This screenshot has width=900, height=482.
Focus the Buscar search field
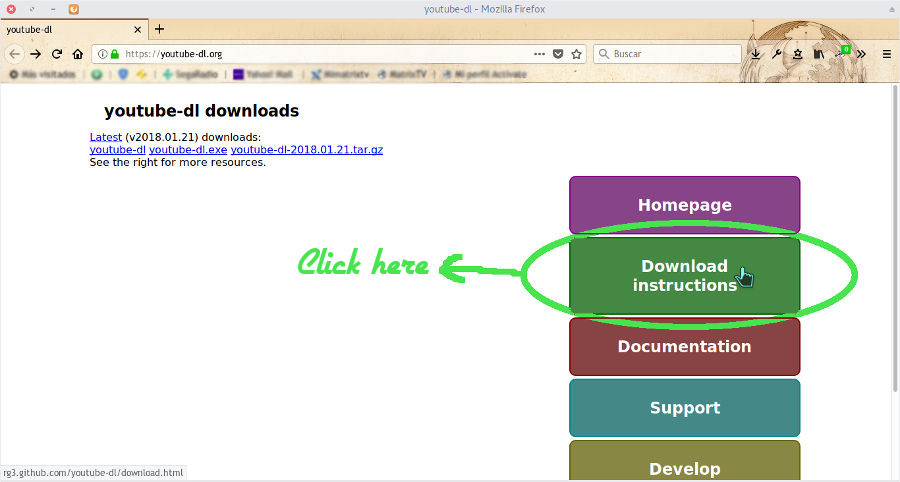(668, 54)
